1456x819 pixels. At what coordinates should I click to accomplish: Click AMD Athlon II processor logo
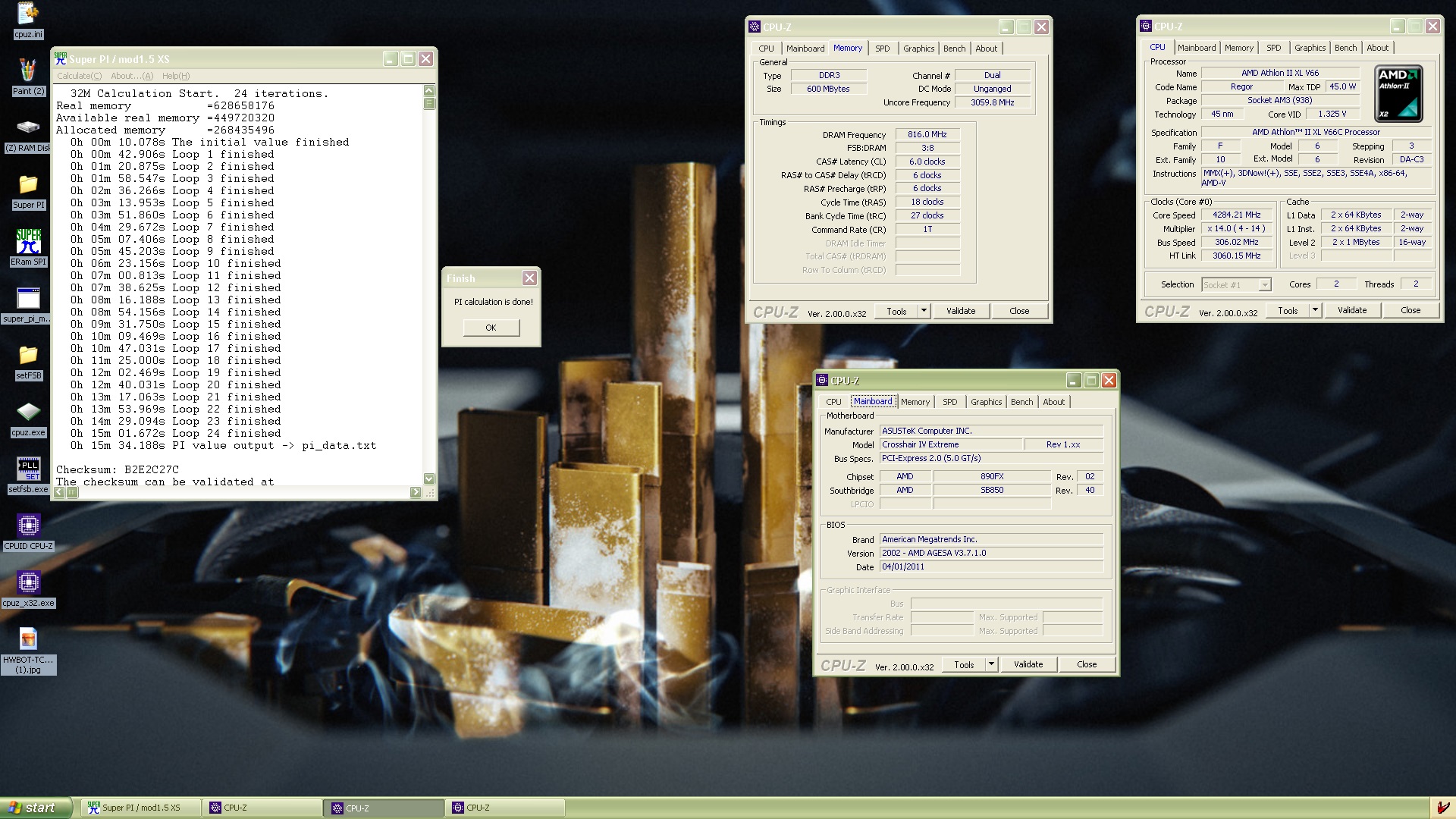point(1398,93)
